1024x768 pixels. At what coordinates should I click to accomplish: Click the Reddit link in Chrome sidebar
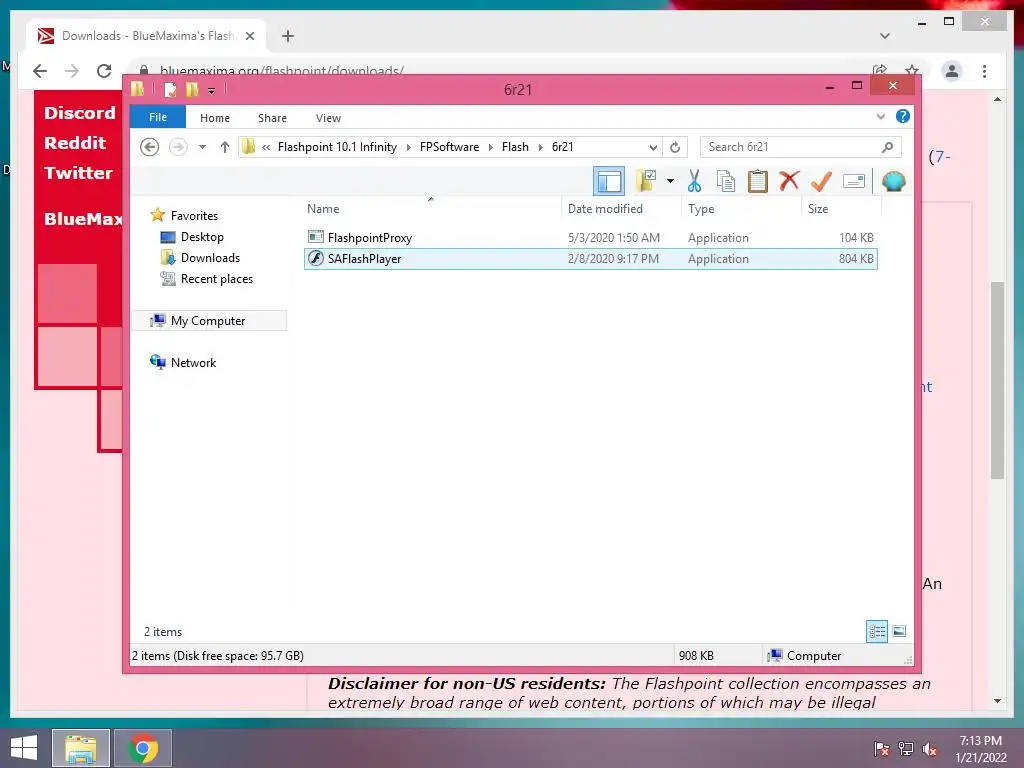[75, 142]
